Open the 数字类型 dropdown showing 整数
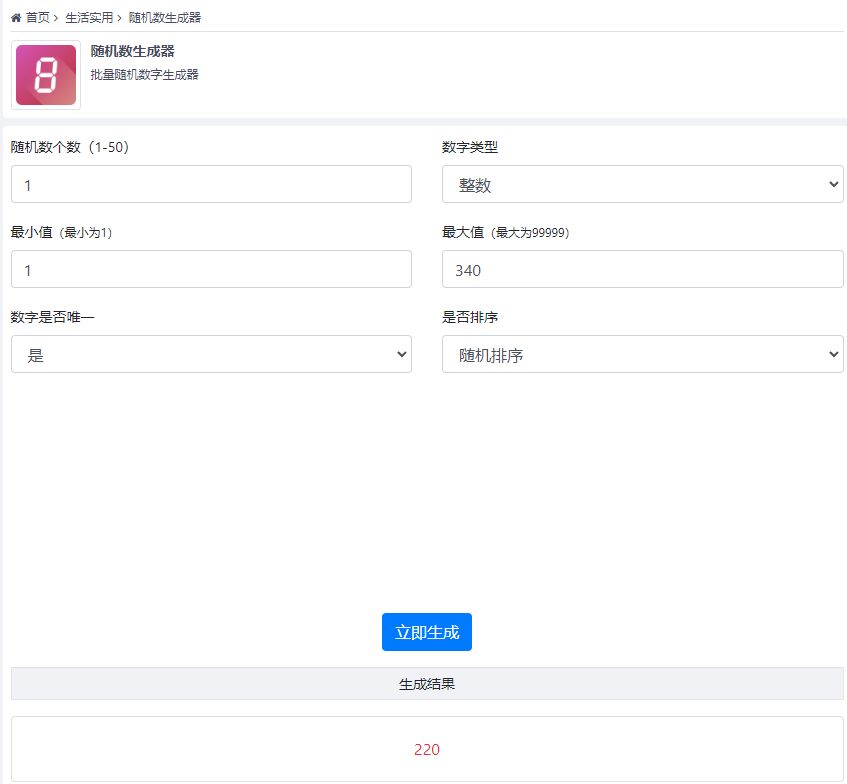847x784 pixels. pos(642,184)
